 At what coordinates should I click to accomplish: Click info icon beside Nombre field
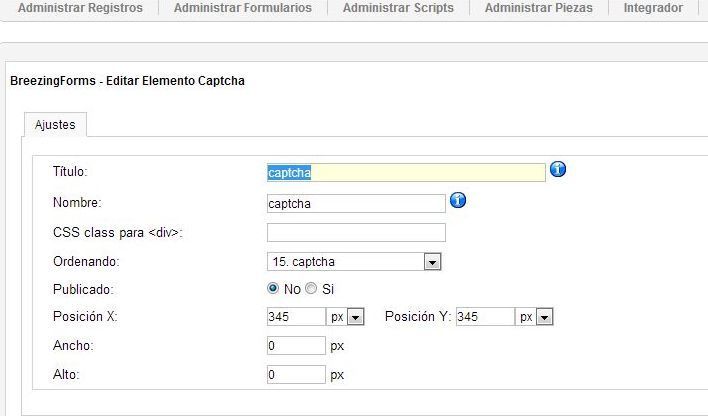[458, 200]
